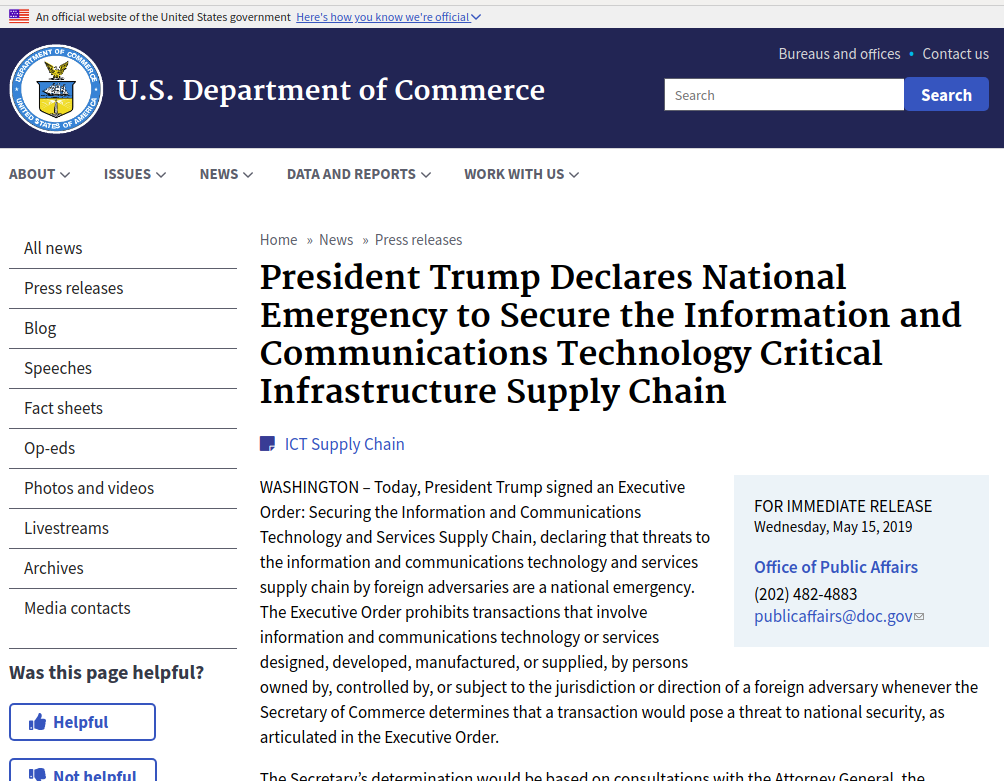Open Photos and videos section

coord(123,488)
